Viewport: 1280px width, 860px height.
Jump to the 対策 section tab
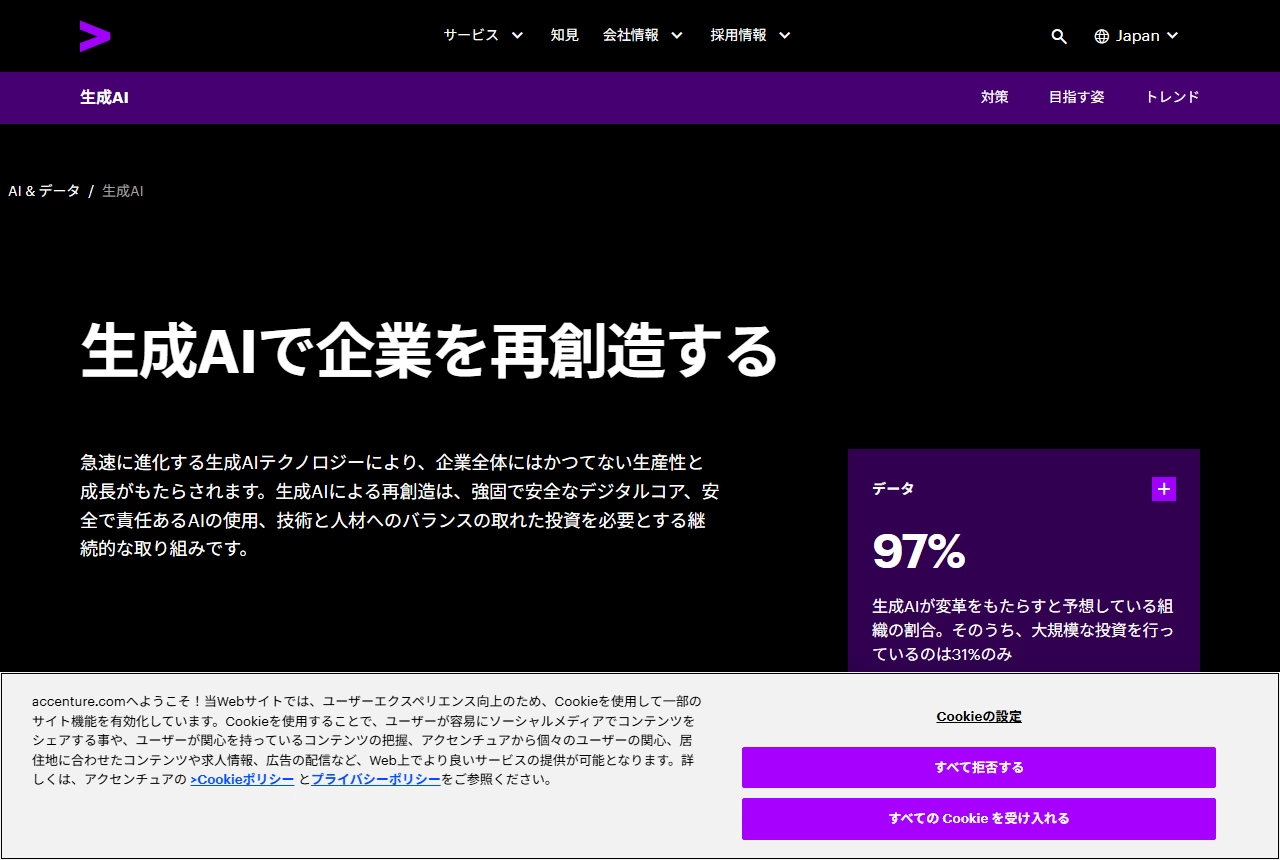(x=995, y=97)
